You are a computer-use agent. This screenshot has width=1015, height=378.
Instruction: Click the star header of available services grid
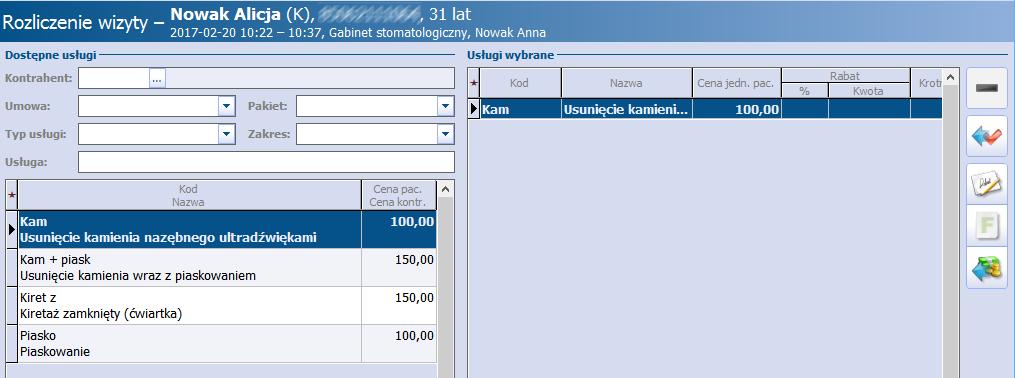[x=11, y=195]
